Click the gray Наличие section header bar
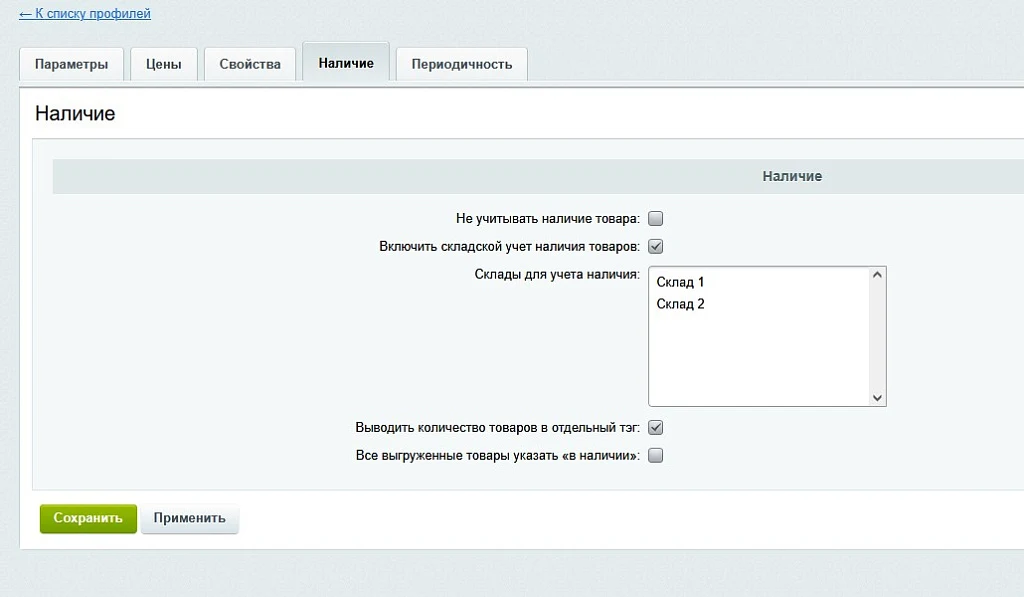This screenshot has width=1024, height=597. [538, 176]
